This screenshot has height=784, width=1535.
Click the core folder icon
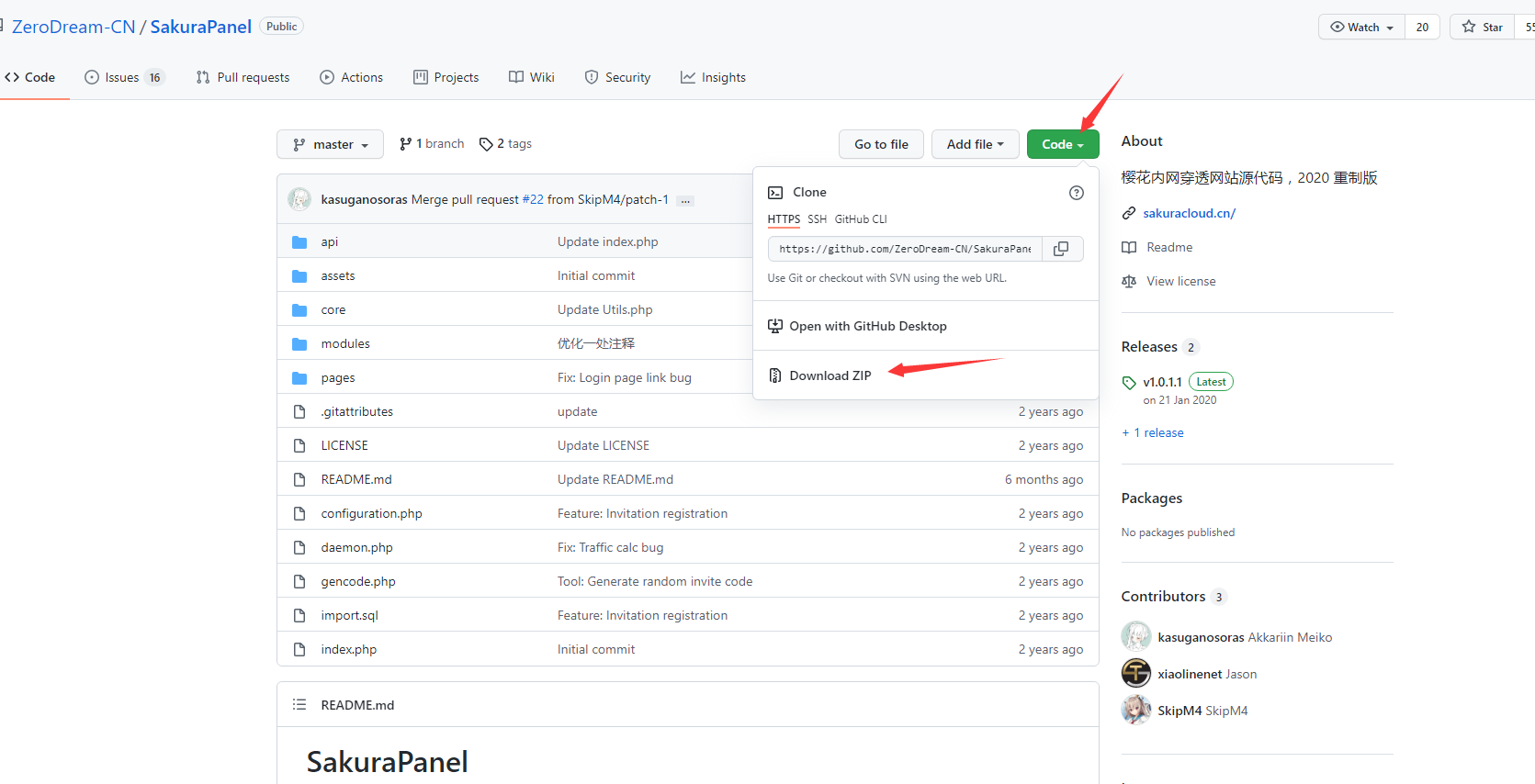tap(299, 310)
